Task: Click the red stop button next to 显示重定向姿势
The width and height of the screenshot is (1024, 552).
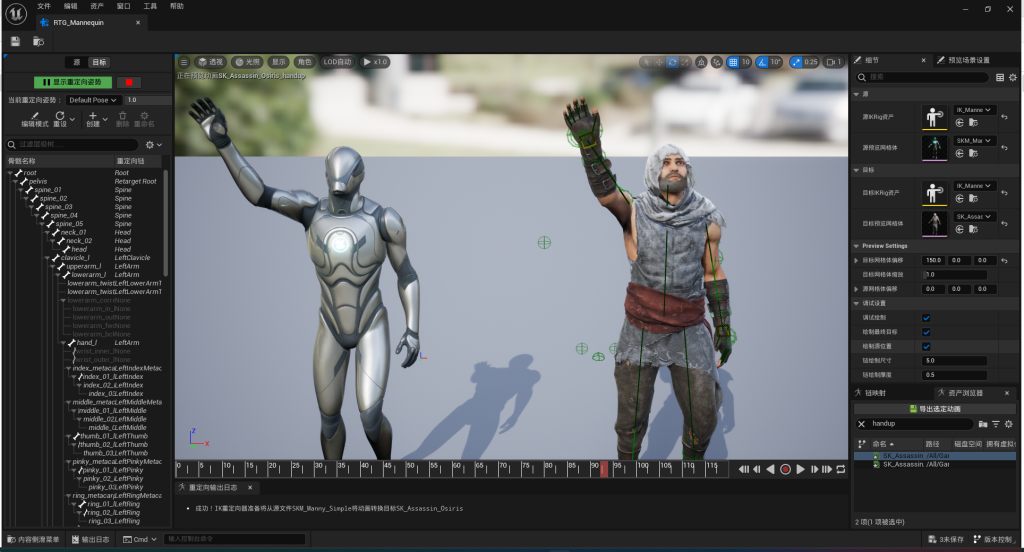Action: [x=129, y=82]
